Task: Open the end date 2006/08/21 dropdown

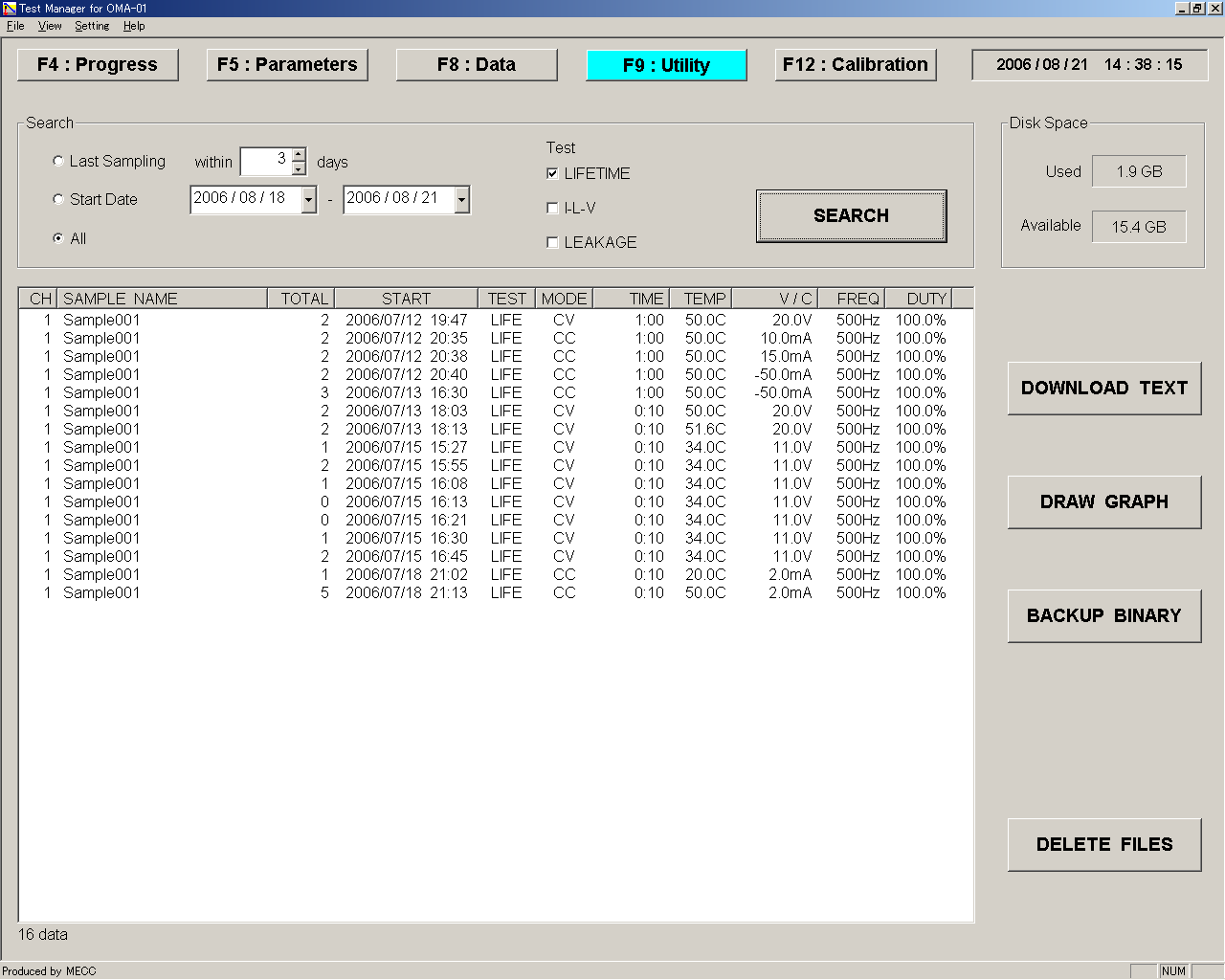Action: point(461,200)
